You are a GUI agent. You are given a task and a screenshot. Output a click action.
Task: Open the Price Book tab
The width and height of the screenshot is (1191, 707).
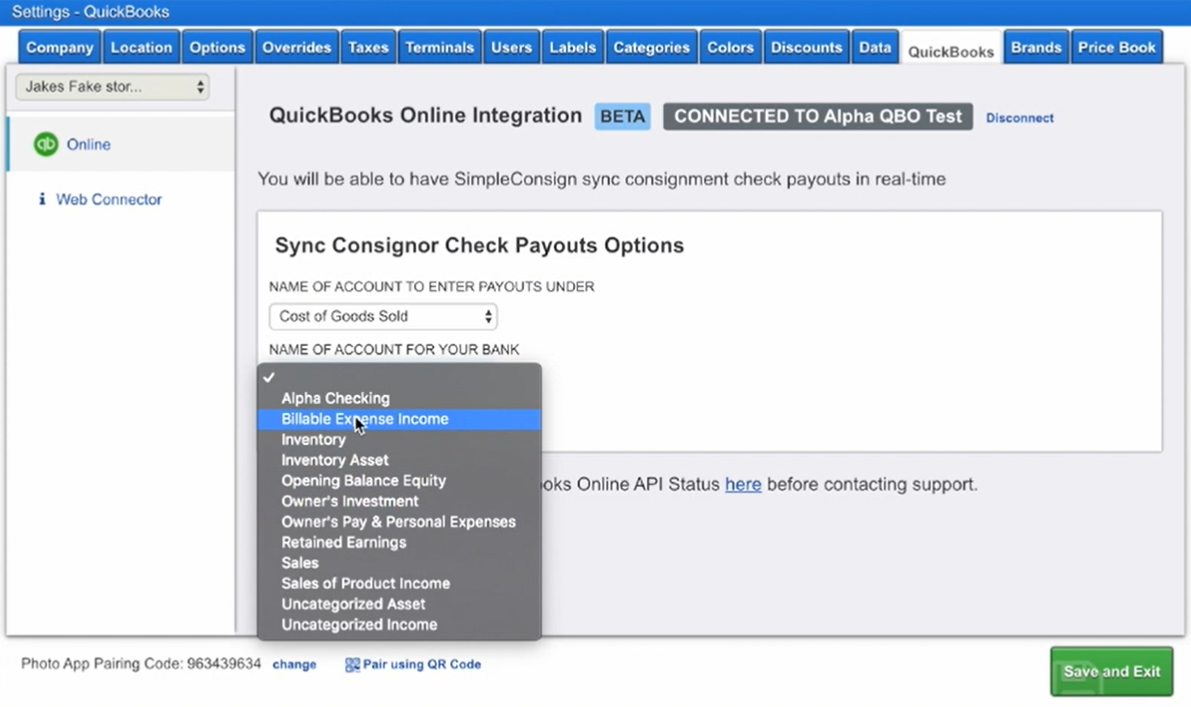pos(1117,47)
